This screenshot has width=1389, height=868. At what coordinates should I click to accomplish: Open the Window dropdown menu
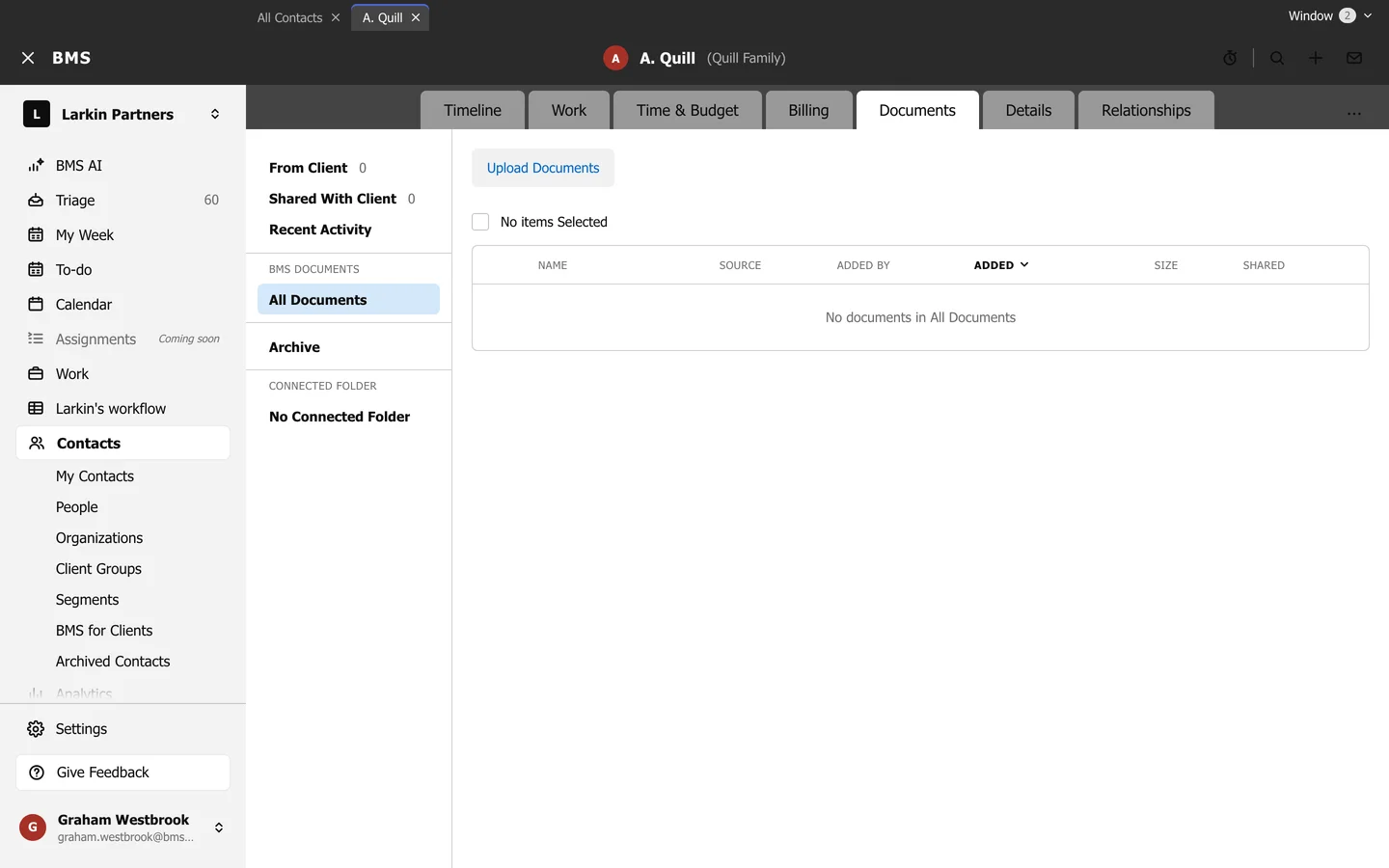tap(1330, 15)
